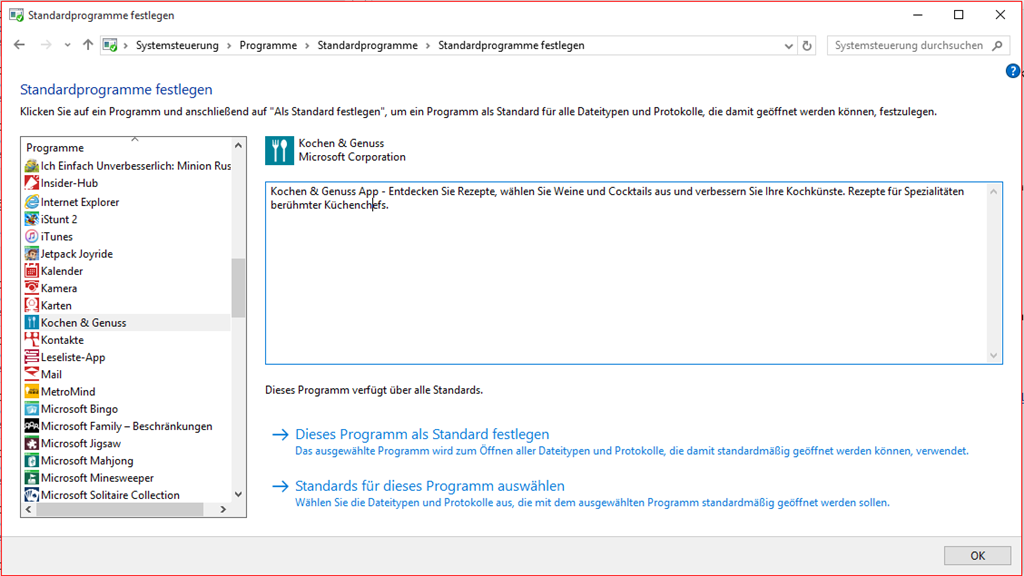Open help via the blue question mark
The width and height of the screenshot is (1024, 576).
pyautogui.click(x=1012, y=71)
